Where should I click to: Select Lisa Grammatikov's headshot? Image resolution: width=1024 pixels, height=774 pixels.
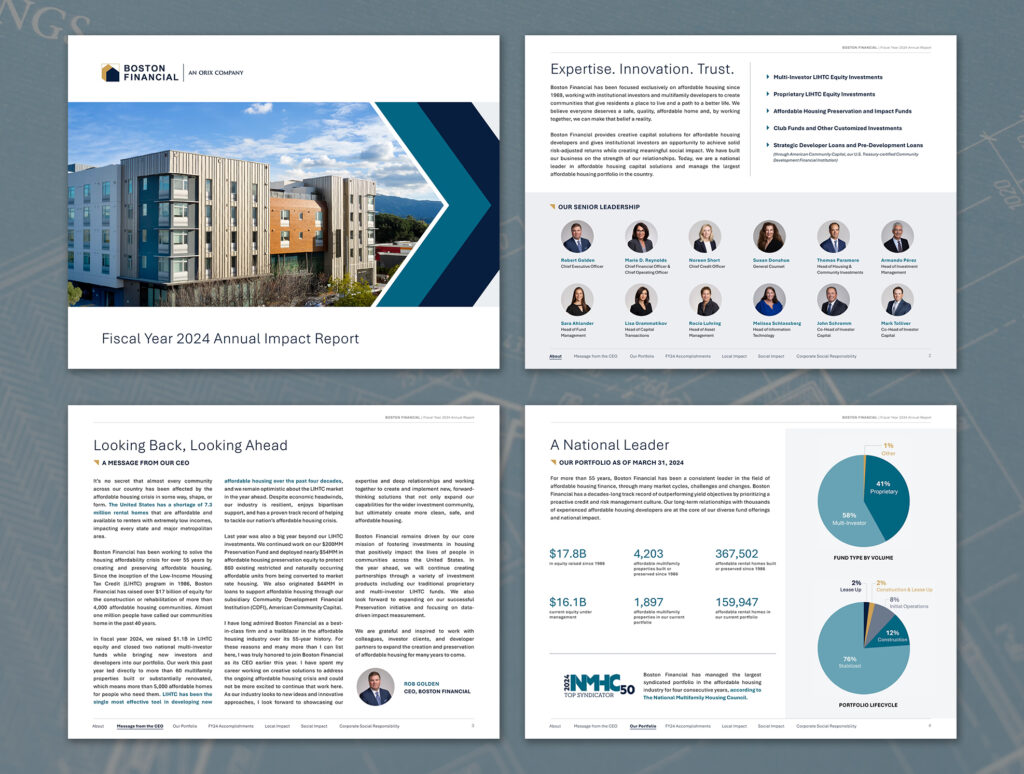click(x=641, y=300)
